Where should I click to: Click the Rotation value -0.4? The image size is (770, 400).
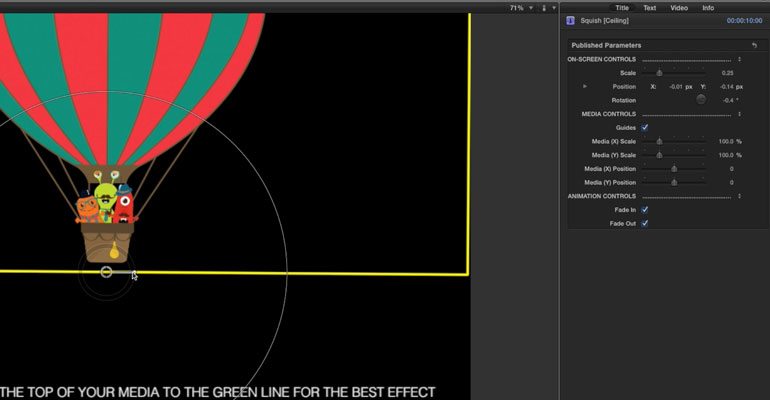(x=728, y=100)
